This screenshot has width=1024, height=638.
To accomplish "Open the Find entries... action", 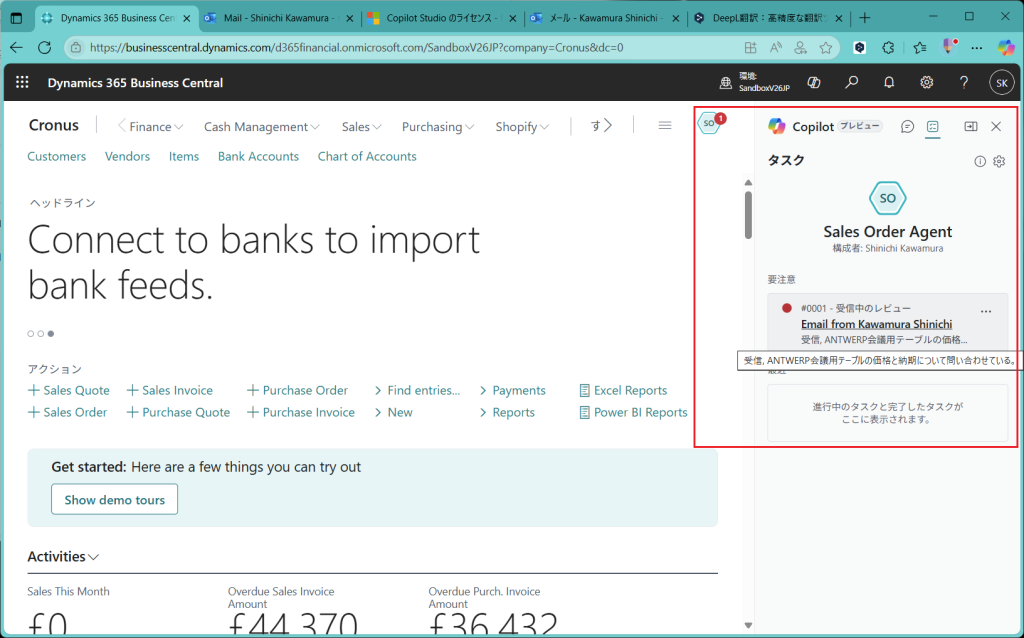I will click(x=417, y=391).
